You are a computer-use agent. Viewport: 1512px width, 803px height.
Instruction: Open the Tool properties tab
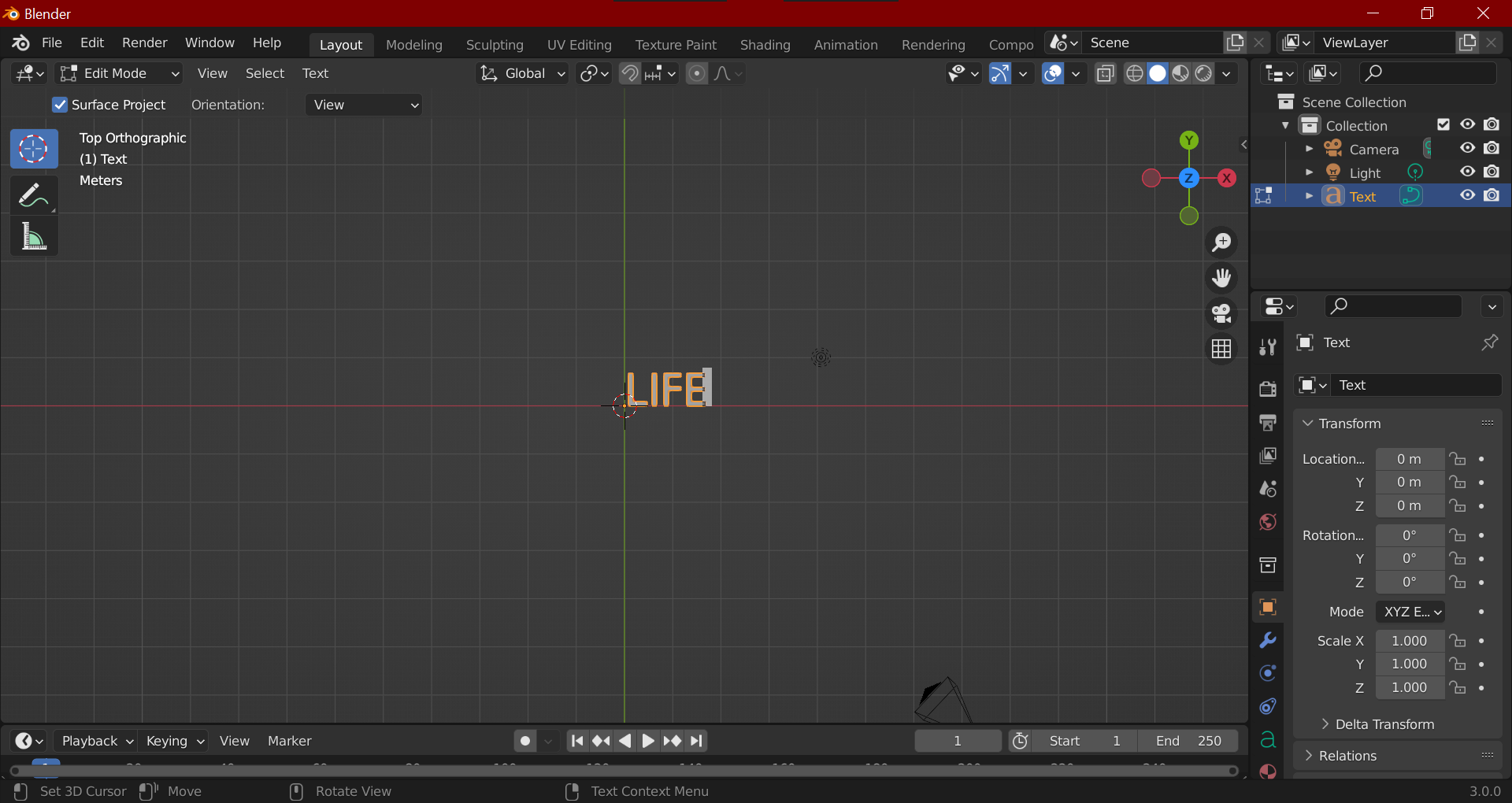click(x=1267, y=347)
